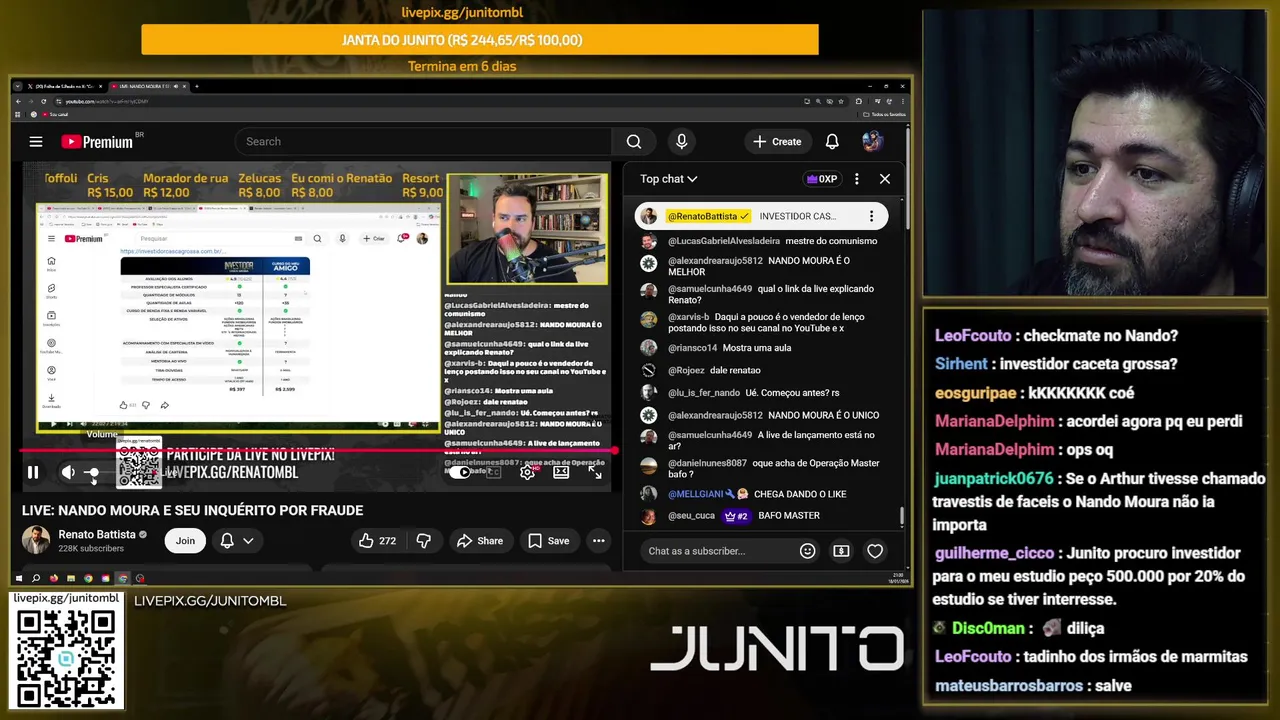Open live chat more options menu
The image size is (1280, 720).
click(856, 179)
